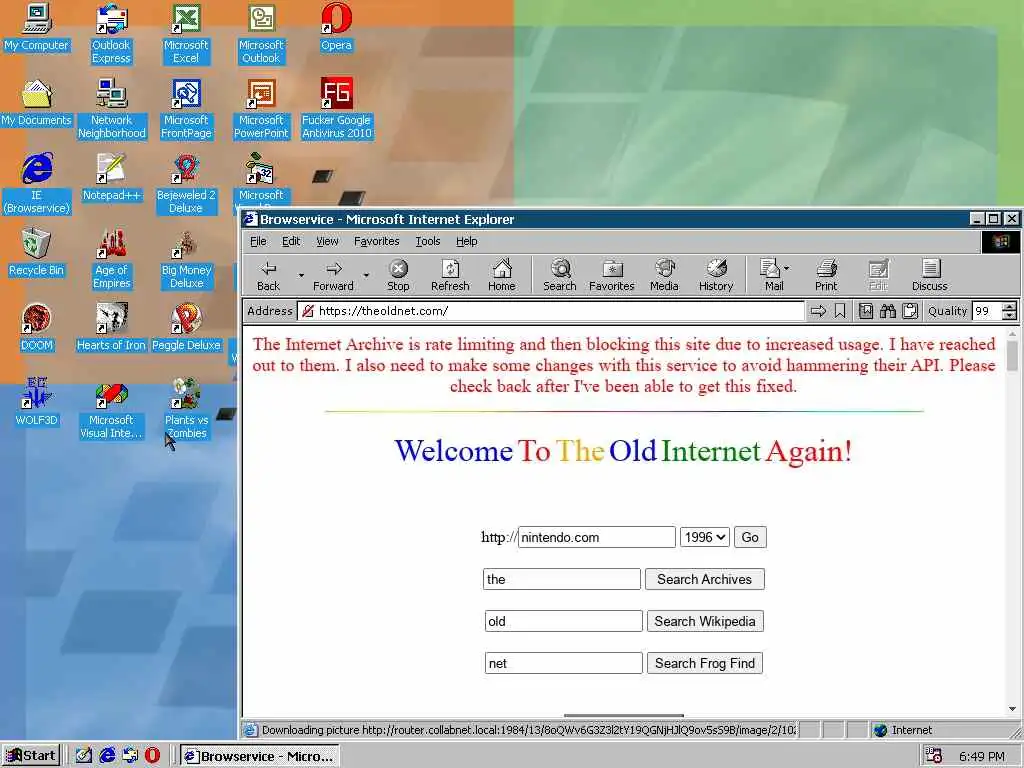
Task: Decrease the Quality value with down arrow
Action: (1010, 315)
